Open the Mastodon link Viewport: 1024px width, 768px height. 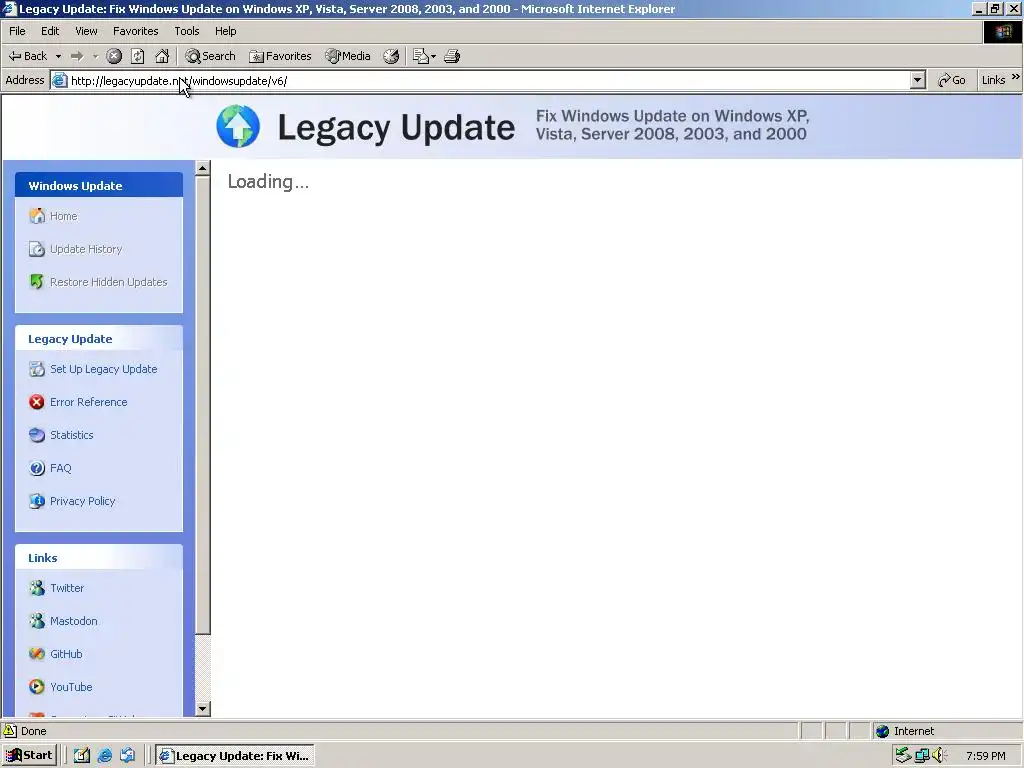[x=74, y=621]
